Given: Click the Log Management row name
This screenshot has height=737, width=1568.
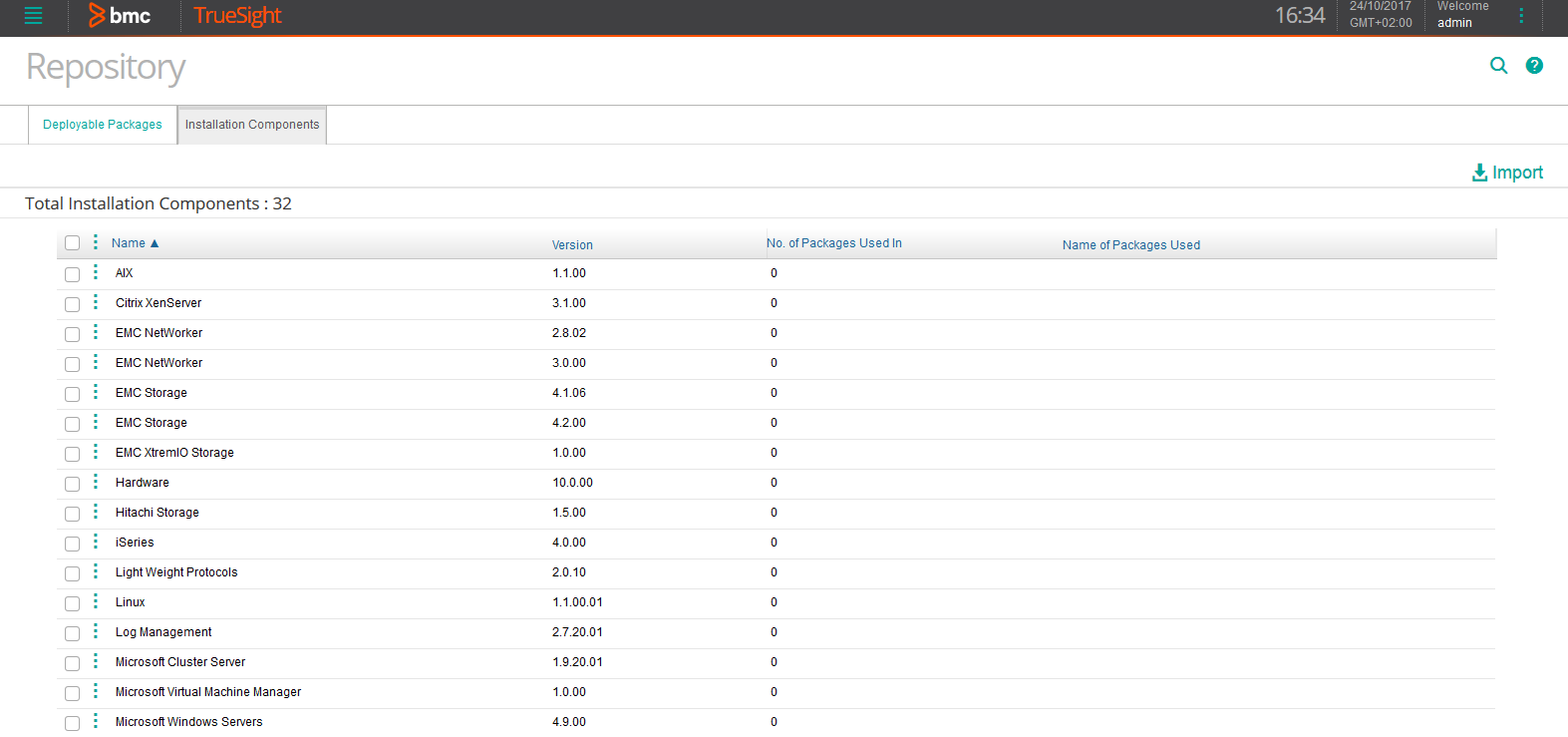Looking at the screenshot, I should coord(163,632).
